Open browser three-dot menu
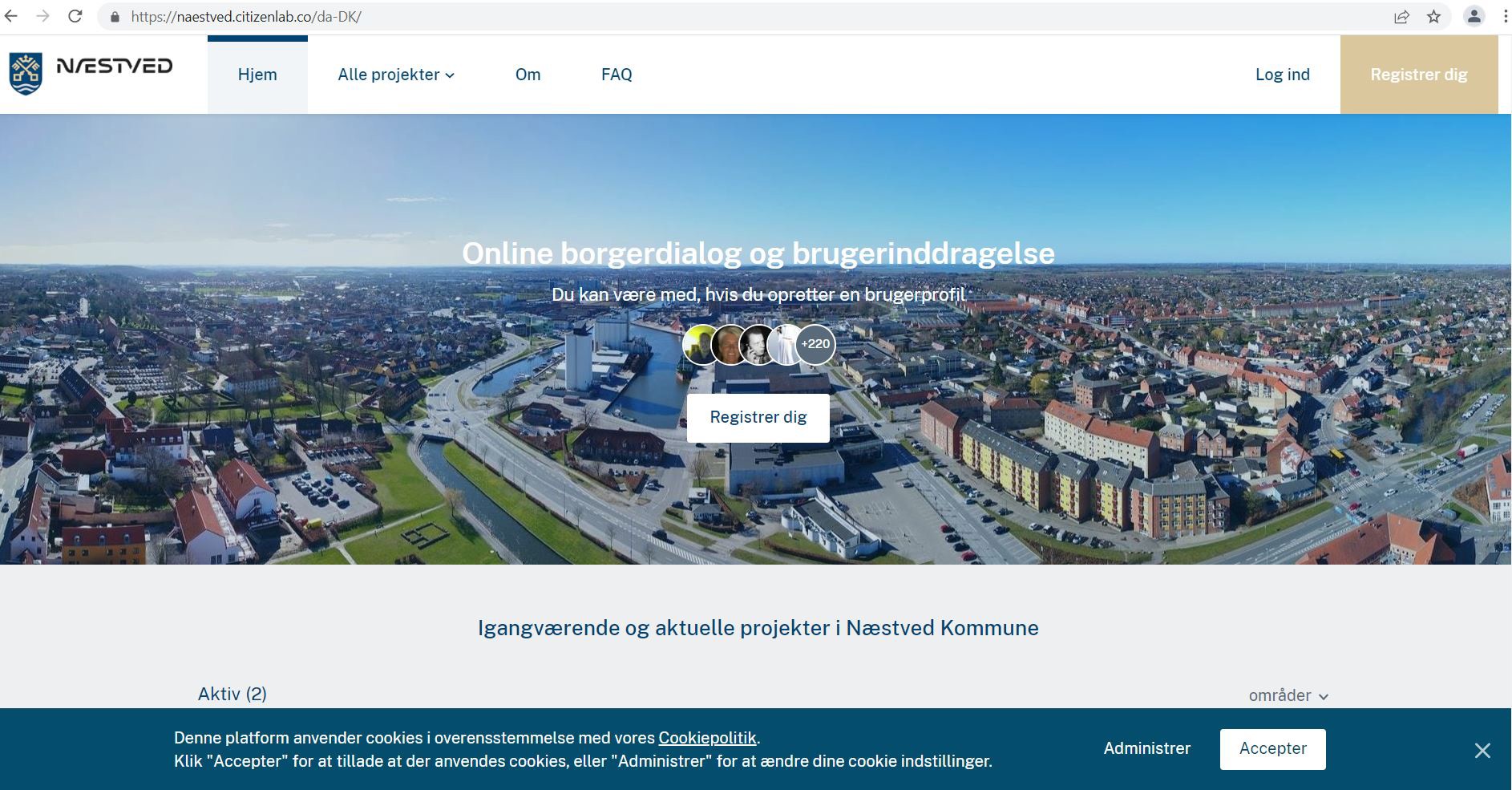1512x790 pixels. click(x=1505, y=16)
